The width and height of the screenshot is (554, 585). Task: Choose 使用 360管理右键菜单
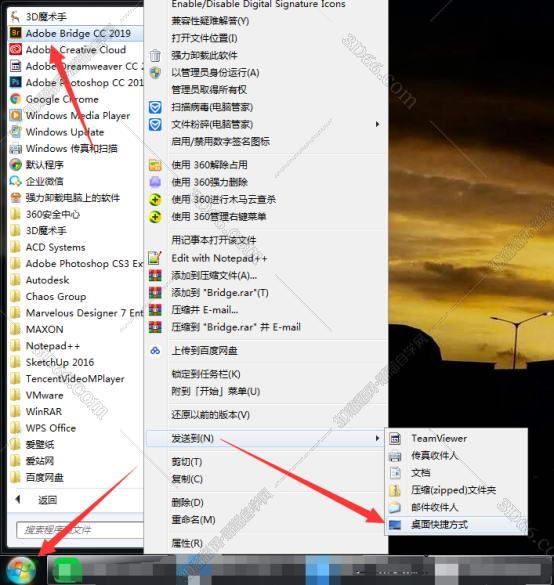[219, 217]
